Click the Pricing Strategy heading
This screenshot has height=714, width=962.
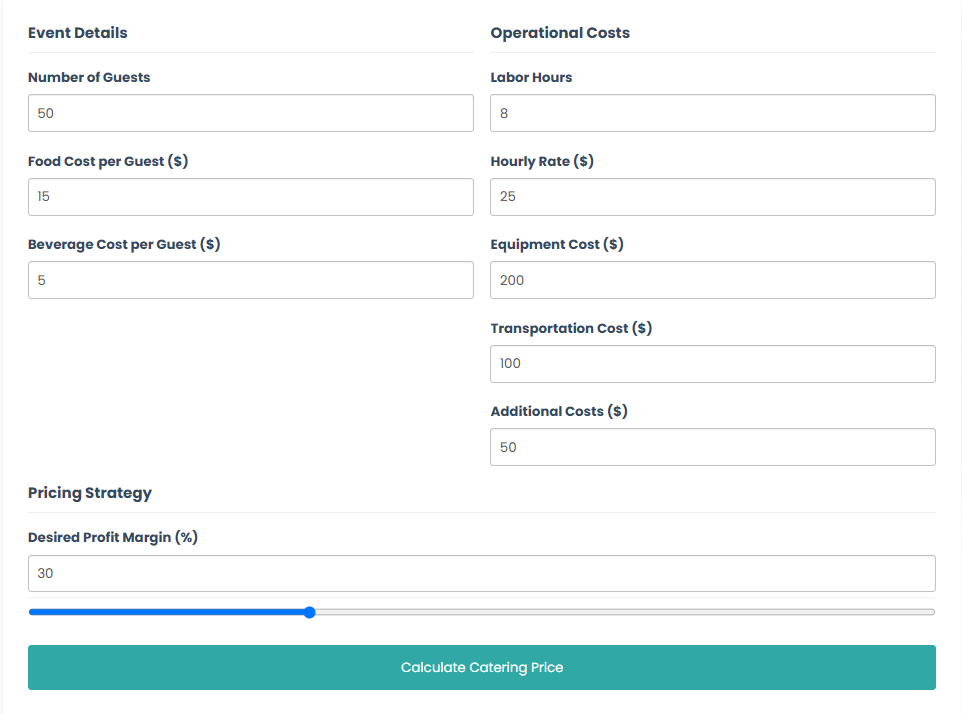(x=90, y=493)
